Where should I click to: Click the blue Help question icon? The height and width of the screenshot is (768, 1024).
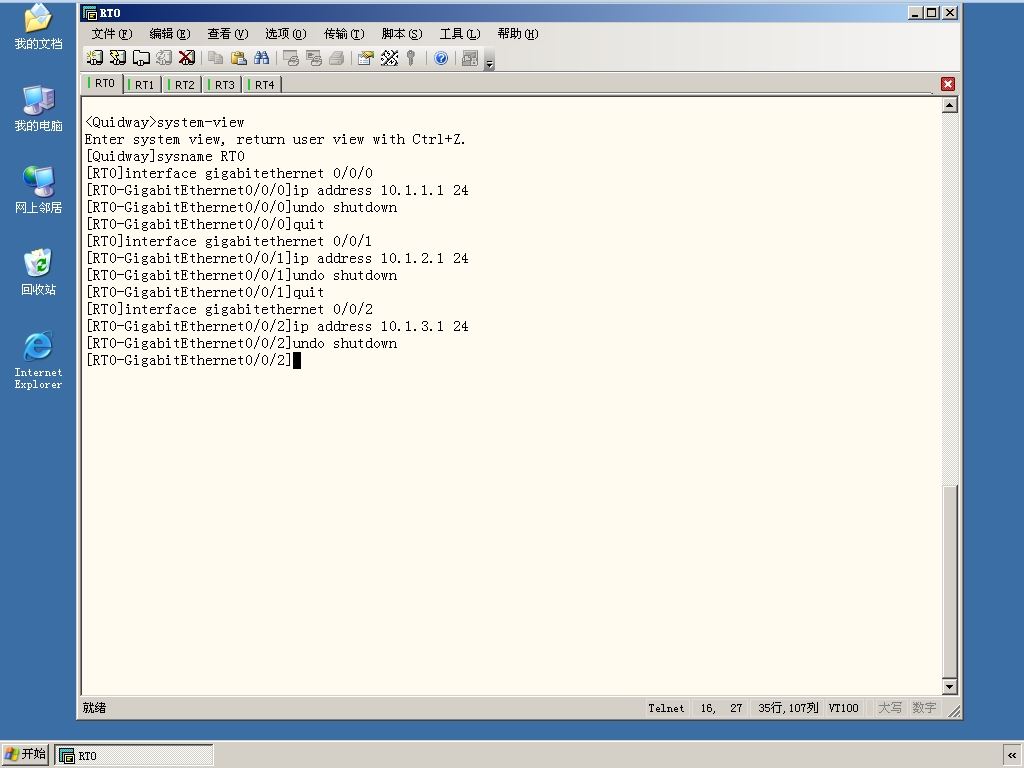click(441, 58)
